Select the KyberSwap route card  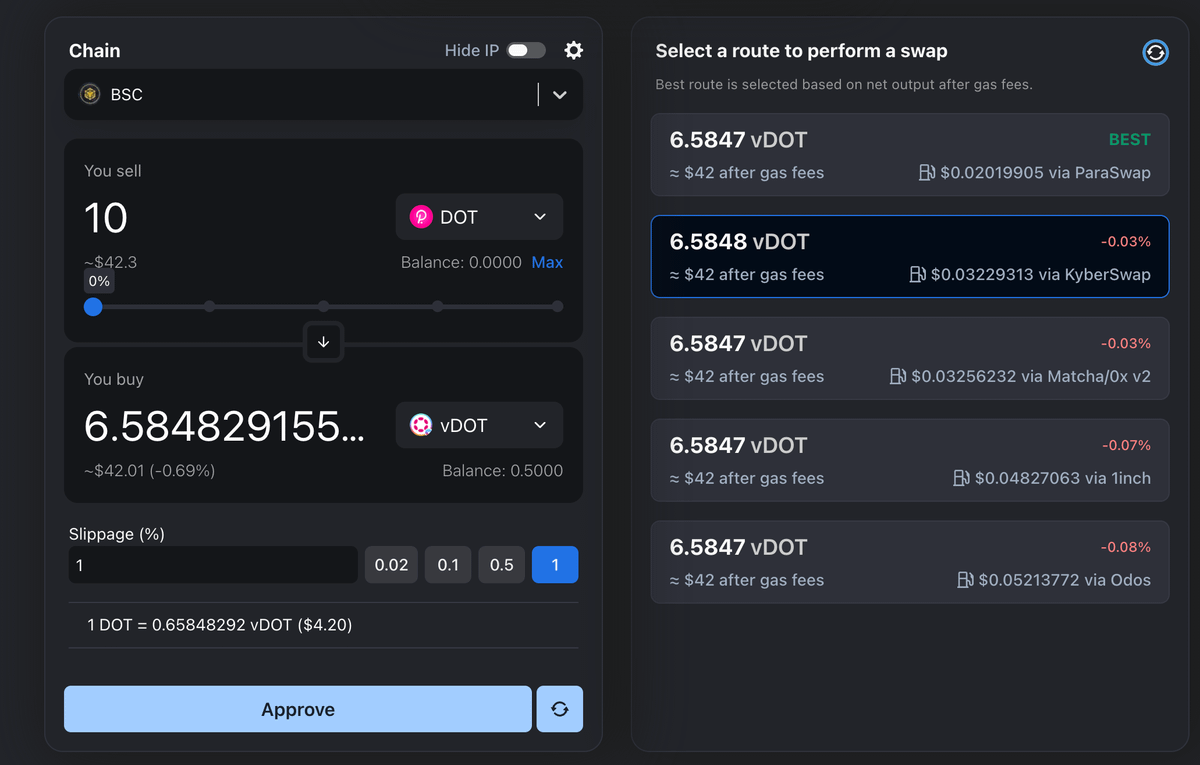tap(910, 257)
